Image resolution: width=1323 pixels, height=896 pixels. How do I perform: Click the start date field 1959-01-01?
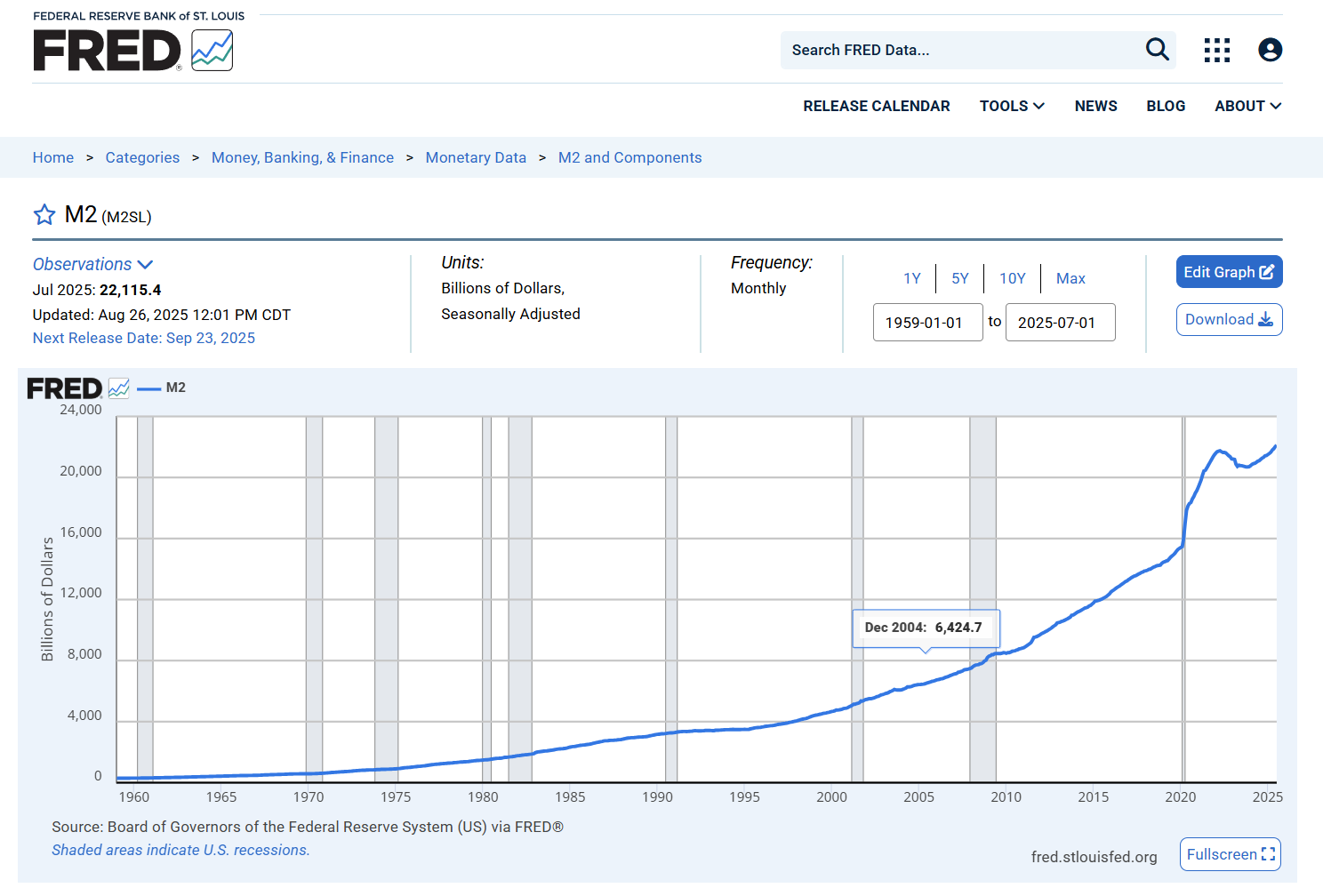click(x=928, y=323)
